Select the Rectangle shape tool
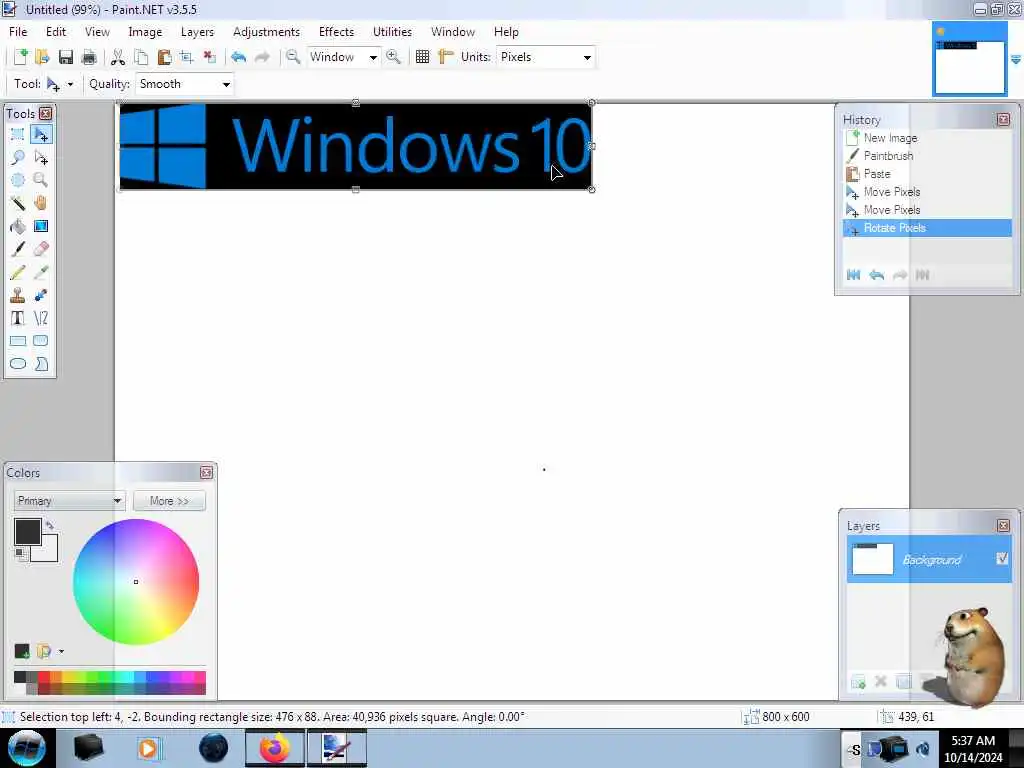 tap(18, 341)
